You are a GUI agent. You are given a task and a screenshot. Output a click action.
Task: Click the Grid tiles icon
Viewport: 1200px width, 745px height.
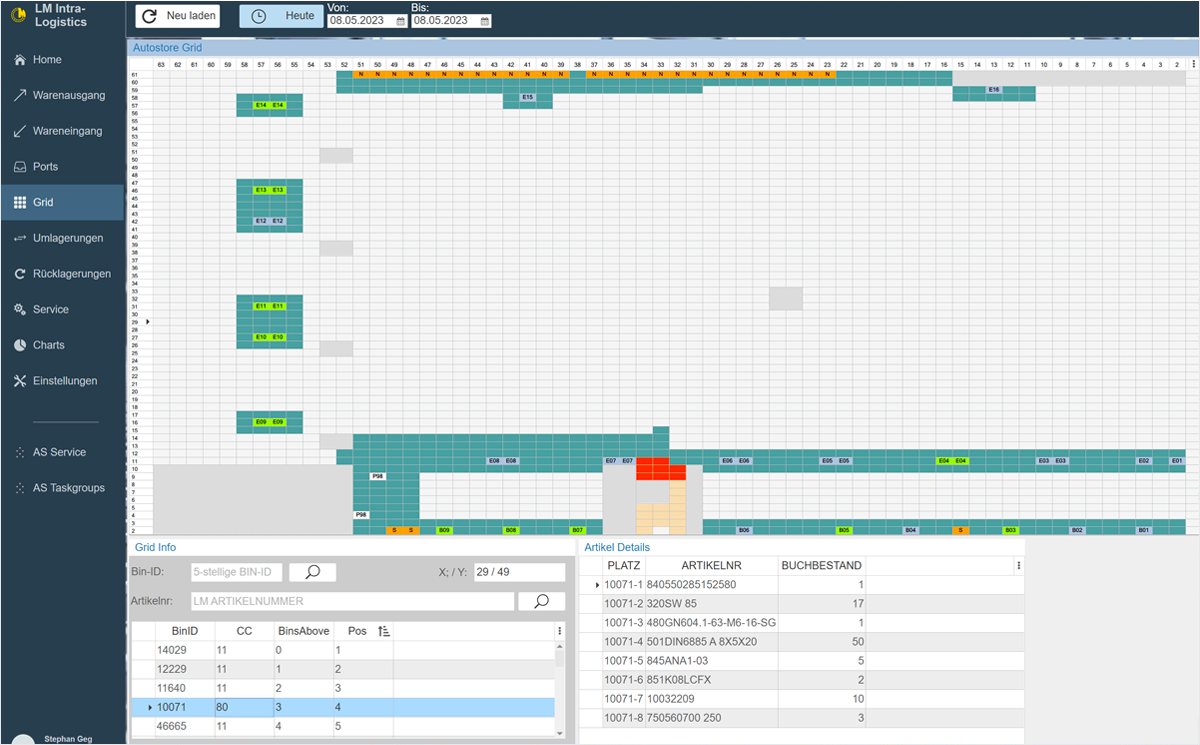[20, 202]
